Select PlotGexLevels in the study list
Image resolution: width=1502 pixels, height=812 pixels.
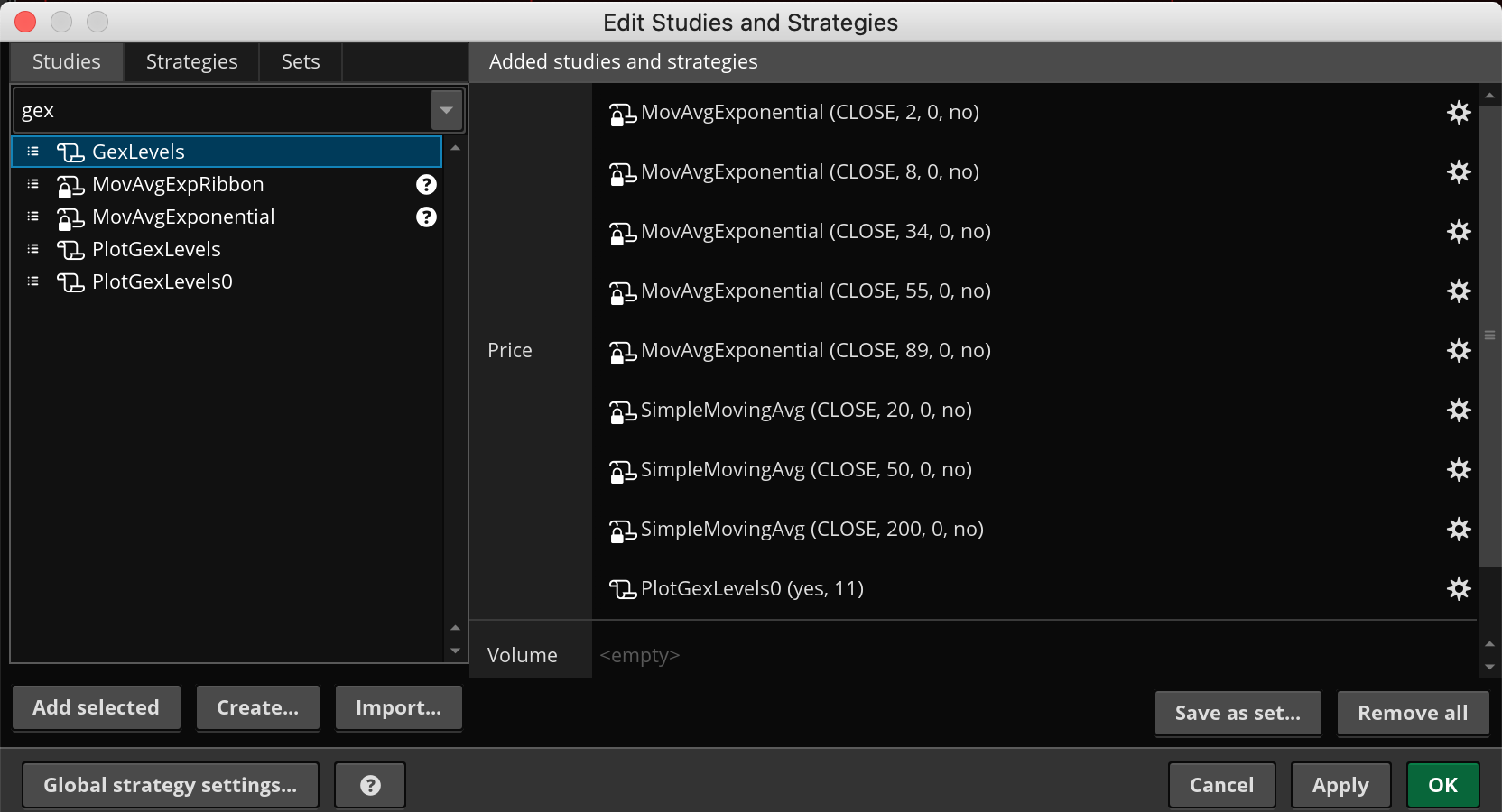pos(227,249)
